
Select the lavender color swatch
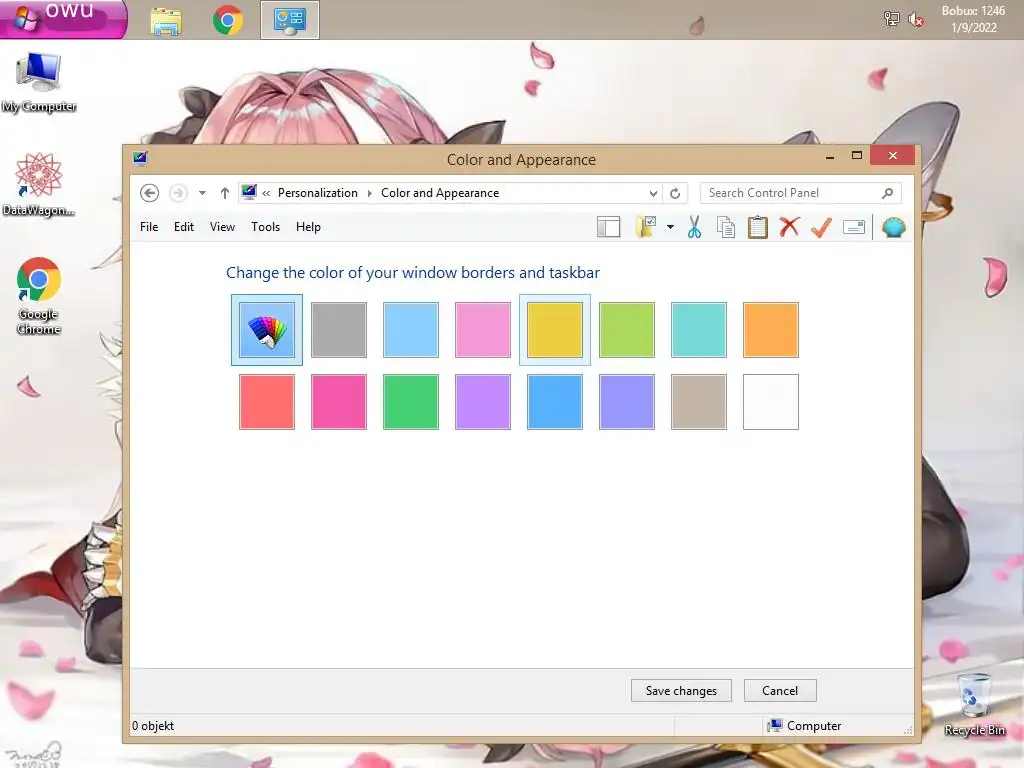(x=627, y=402)
